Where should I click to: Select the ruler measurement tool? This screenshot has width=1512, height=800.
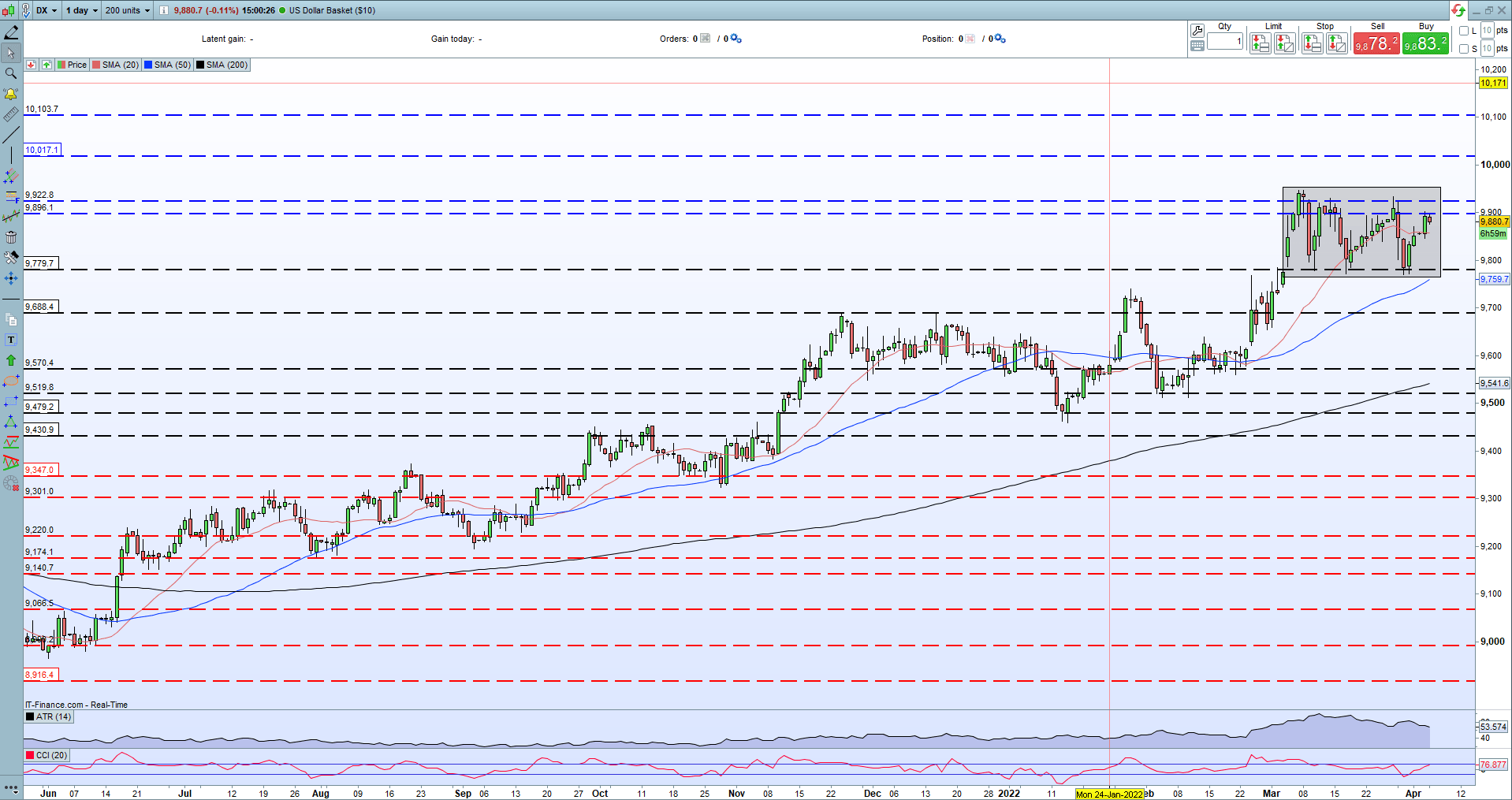pos(11,114)
